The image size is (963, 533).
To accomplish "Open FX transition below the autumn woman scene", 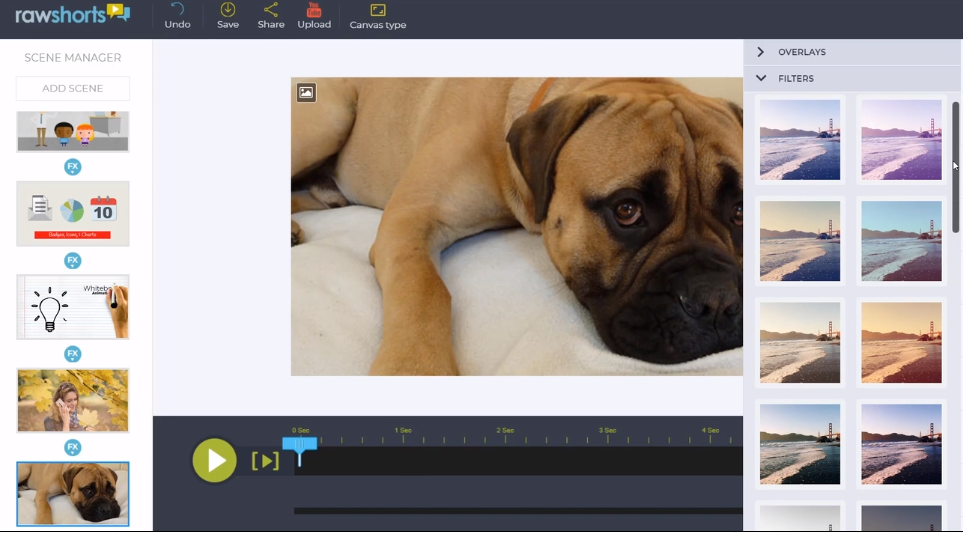I will click(x=72, y=447).
